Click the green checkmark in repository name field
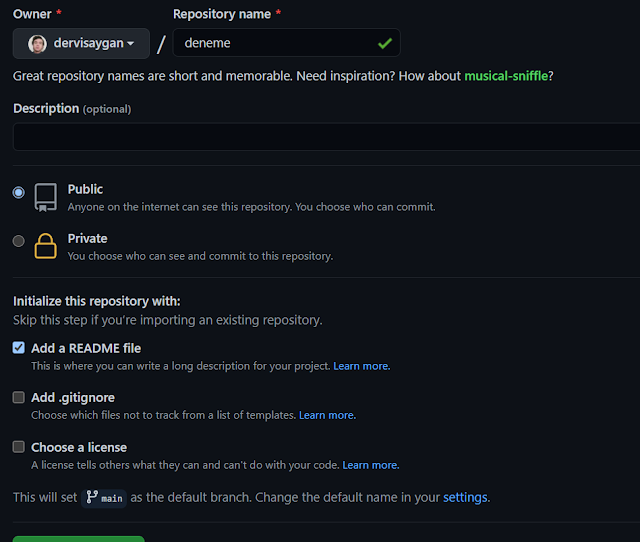 tap(384, 43)
